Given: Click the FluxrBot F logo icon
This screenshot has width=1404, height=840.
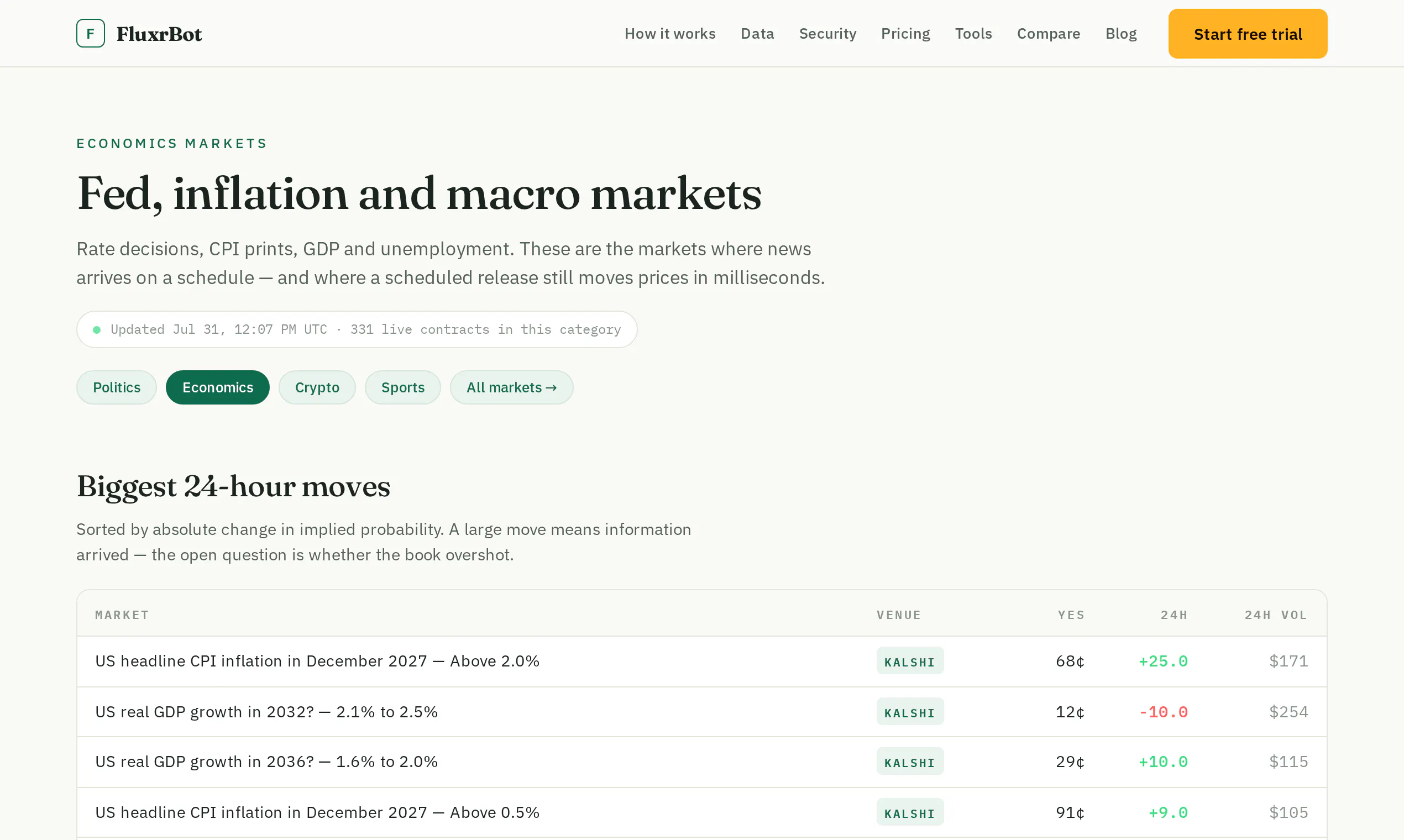Looking at the screenshot, I should click(91, 33).
